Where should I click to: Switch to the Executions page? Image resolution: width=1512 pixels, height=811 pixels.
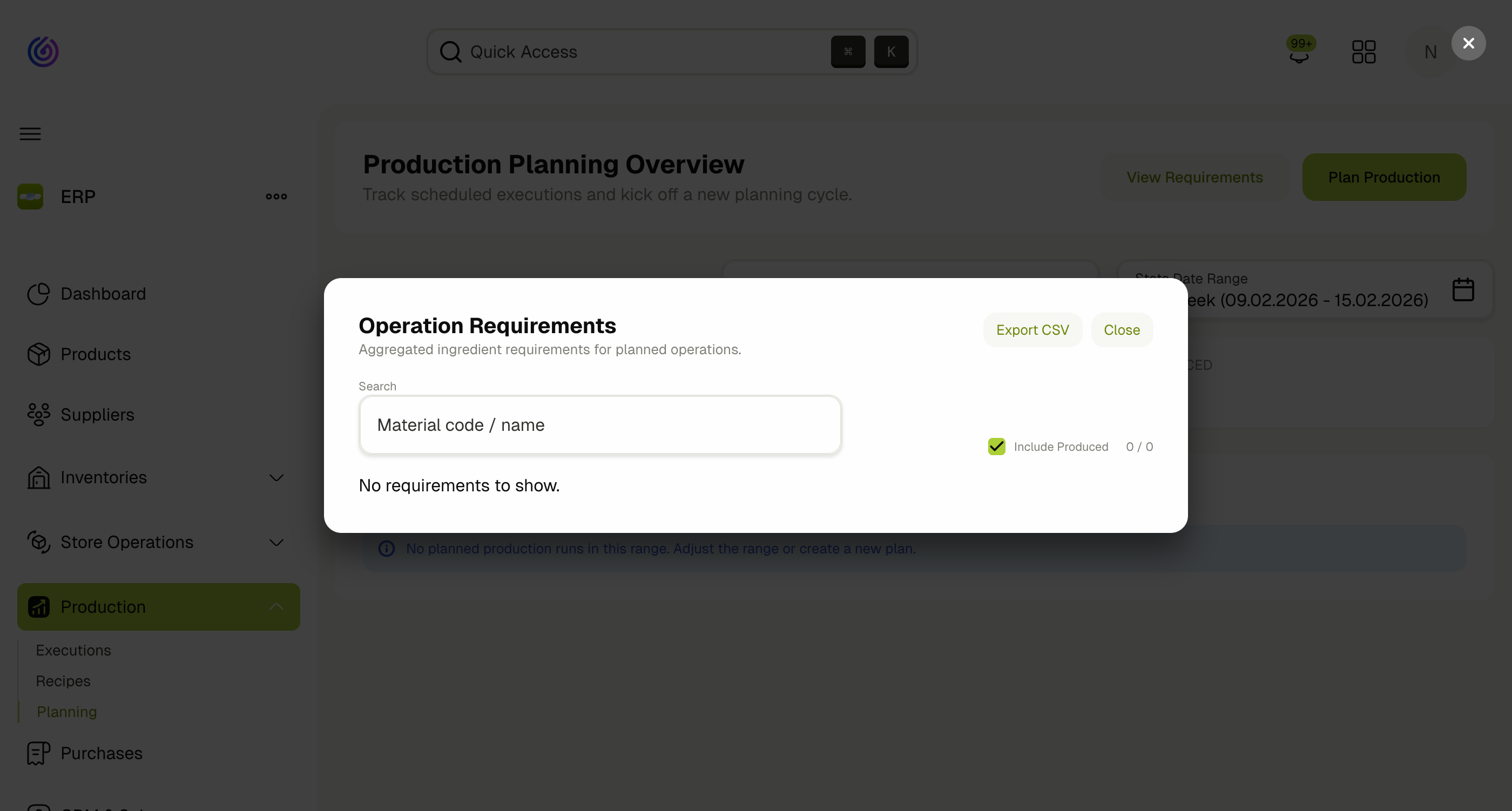point(73,650)
